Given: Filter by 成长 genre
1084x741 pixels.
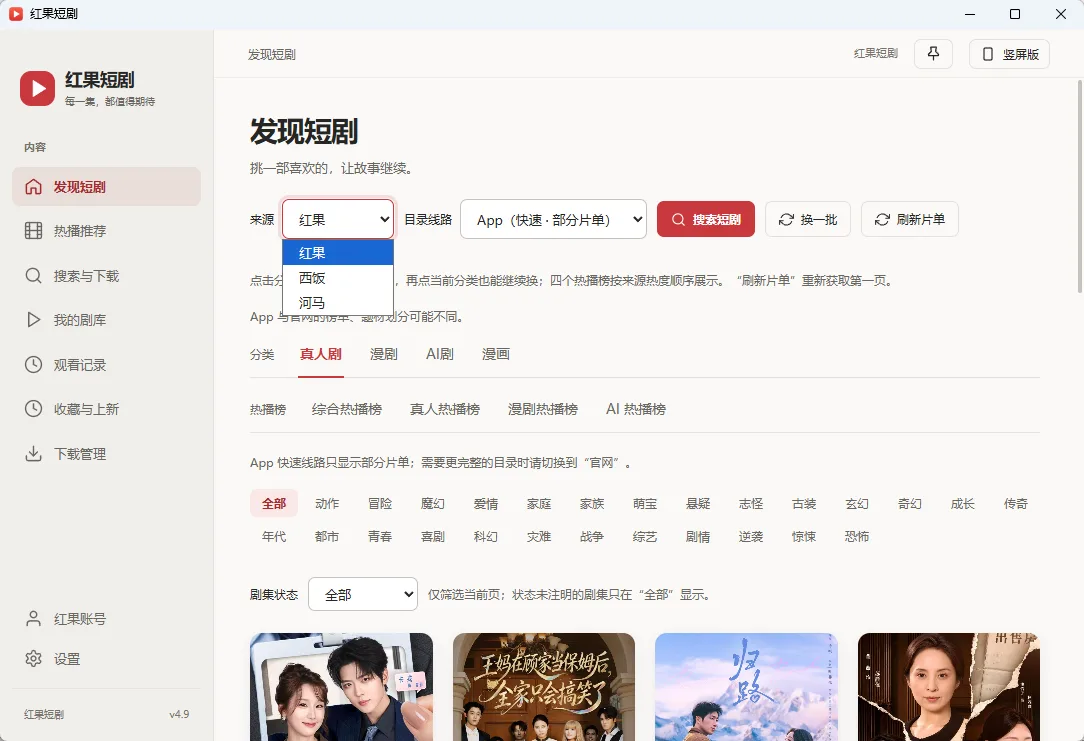Looking at the screenshot, I should click(963, 504).
